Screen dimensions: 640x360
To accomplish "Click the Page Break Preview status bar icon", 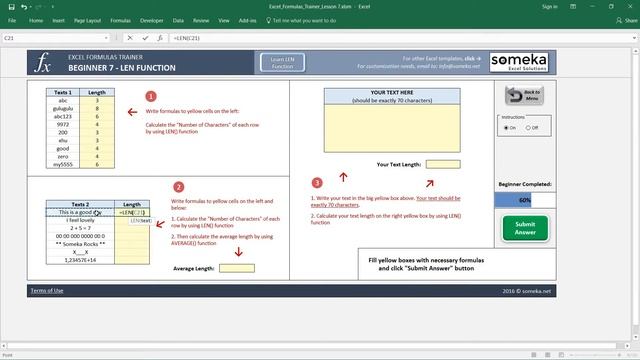I will point(561,355).
